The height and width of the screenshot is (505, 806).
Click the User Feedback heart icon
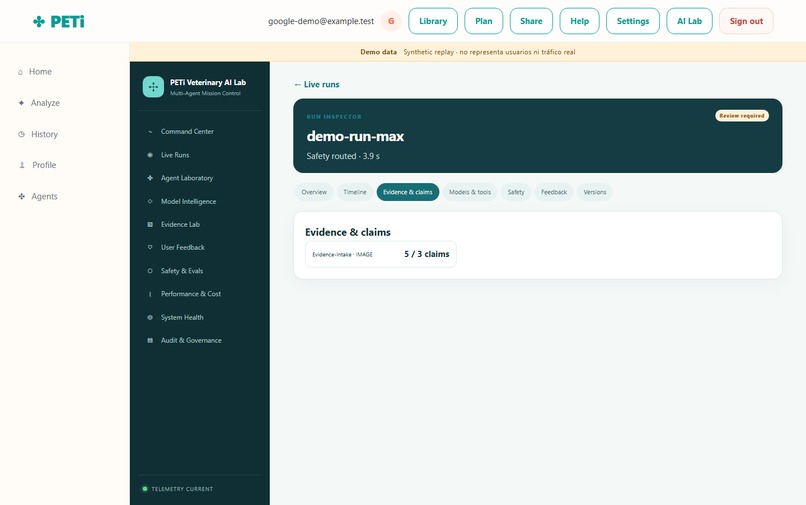pos(150,247)
